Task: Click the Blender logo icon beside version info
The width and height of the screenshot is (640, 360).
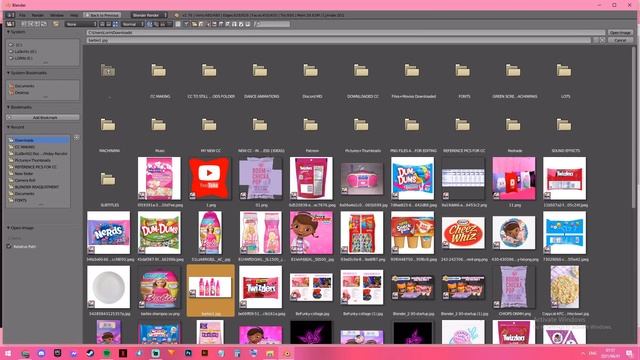Action: pyautogui.click(x=177, y=15)
